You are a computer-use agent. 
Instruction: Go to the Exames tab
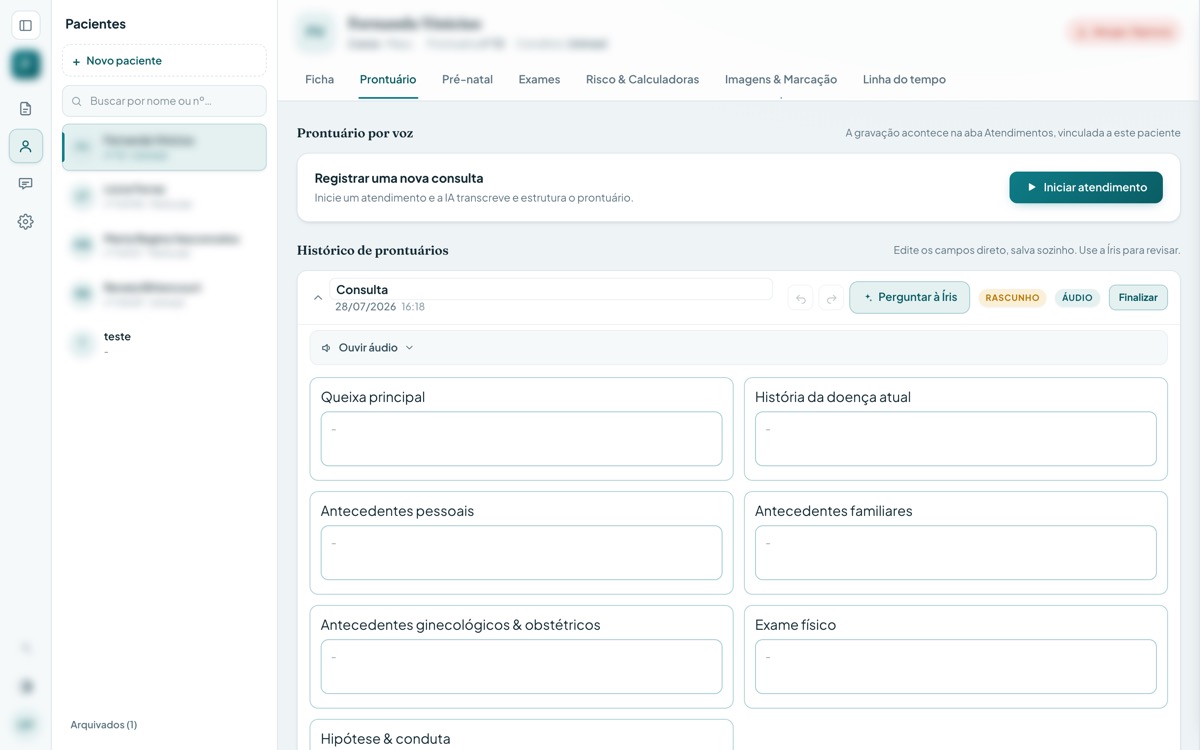coord(539,79)
